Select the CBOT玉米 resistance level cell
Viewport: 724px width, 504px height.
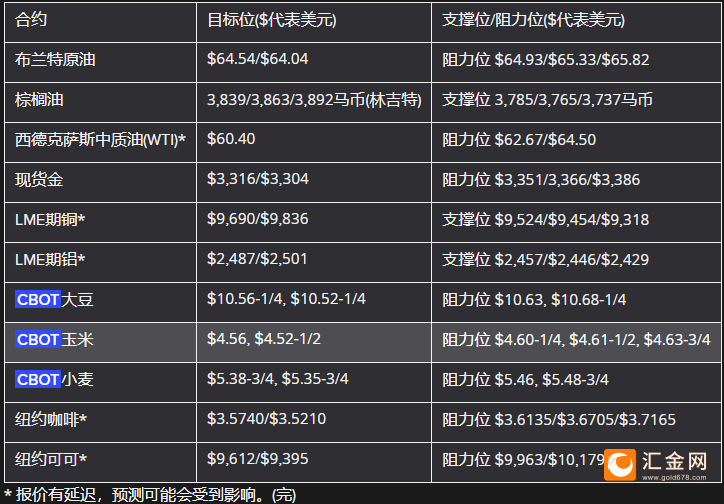[x=576, y=342]
